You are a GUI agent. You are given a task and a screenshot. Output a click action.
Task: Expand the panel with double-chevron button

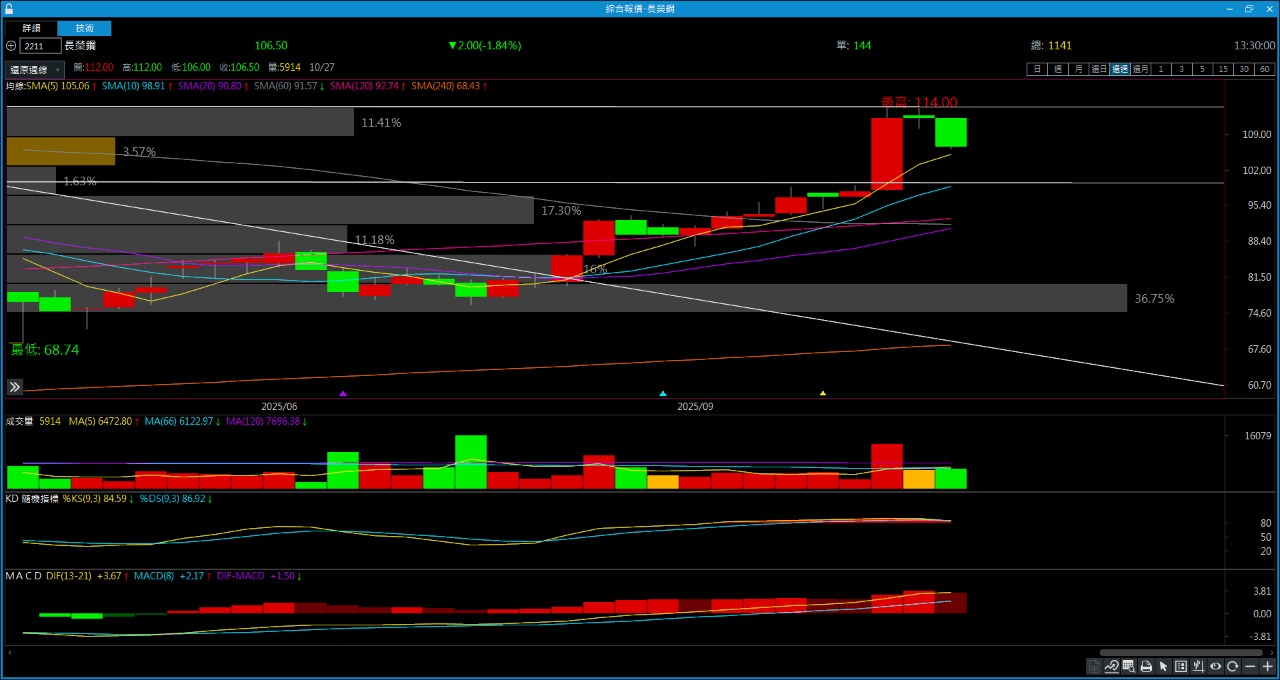15,387
